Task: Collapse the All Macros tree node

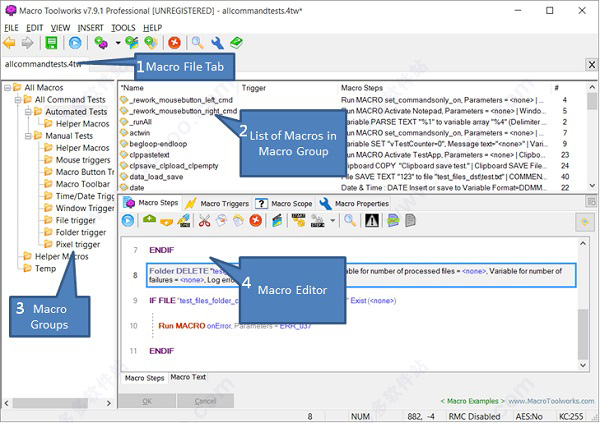Action: 7,88
